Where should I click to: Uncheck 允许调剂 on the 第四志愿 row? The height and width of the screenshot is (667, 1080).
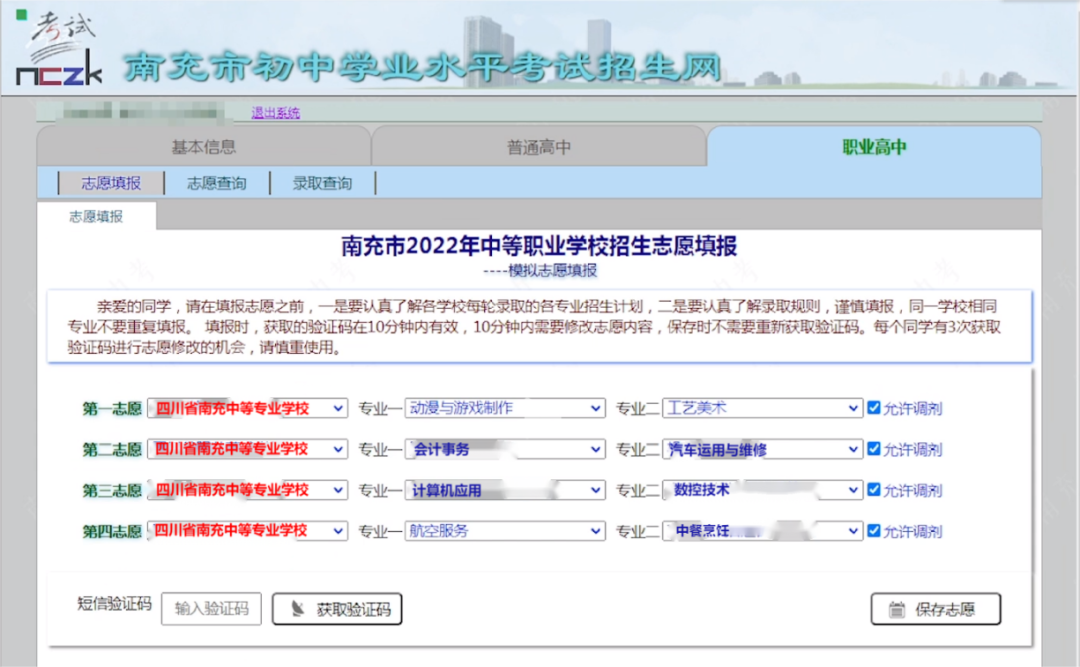(875, 530)
